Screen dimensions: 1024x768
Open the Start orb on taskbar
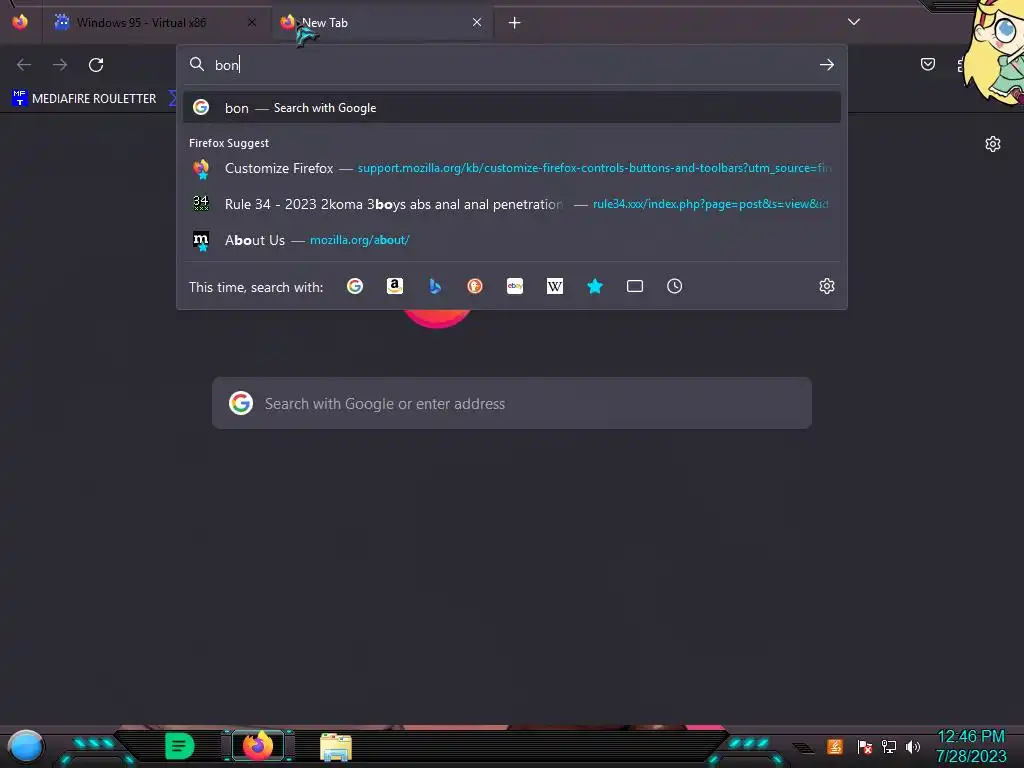click(x=26, y=746)
